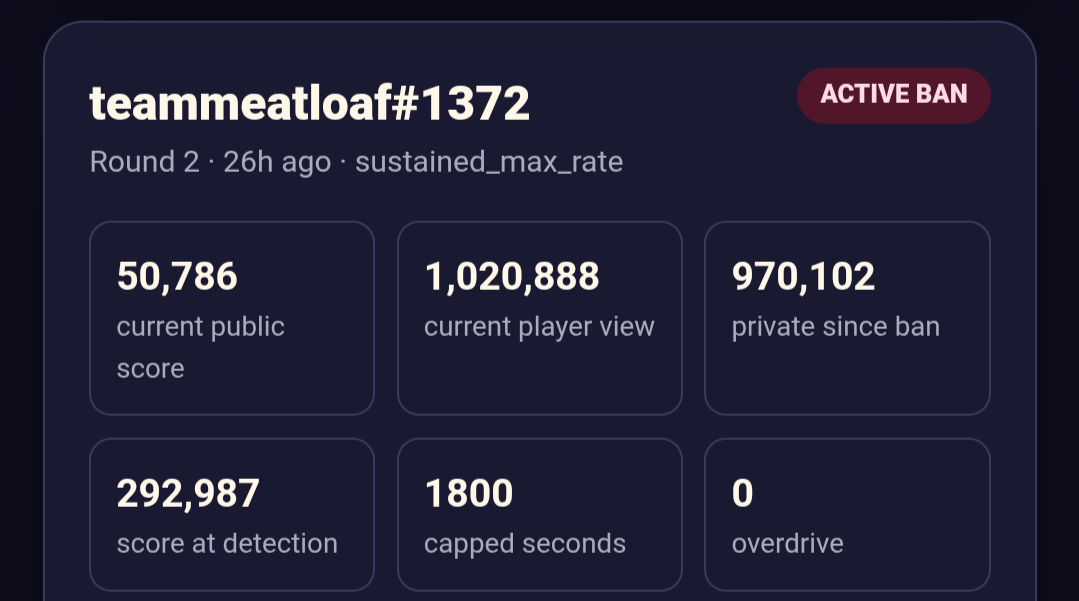The height and width of the screenshot is (601, 1079).
Task: Select the overdrive label
Action: [787, 544]
